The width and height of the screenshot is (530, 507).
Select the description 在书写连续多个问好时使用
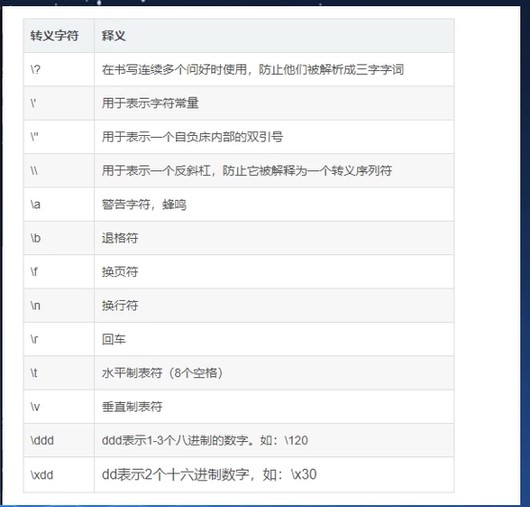click(174, 69)
